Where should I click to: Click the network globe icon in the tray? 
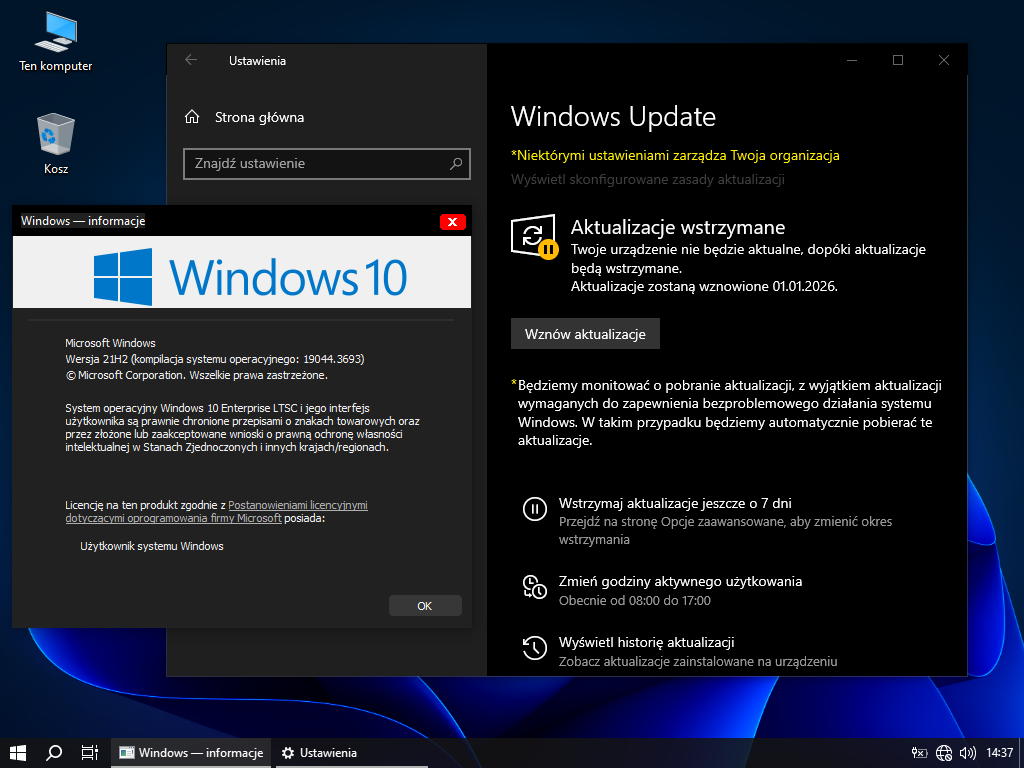coord(944,753)
